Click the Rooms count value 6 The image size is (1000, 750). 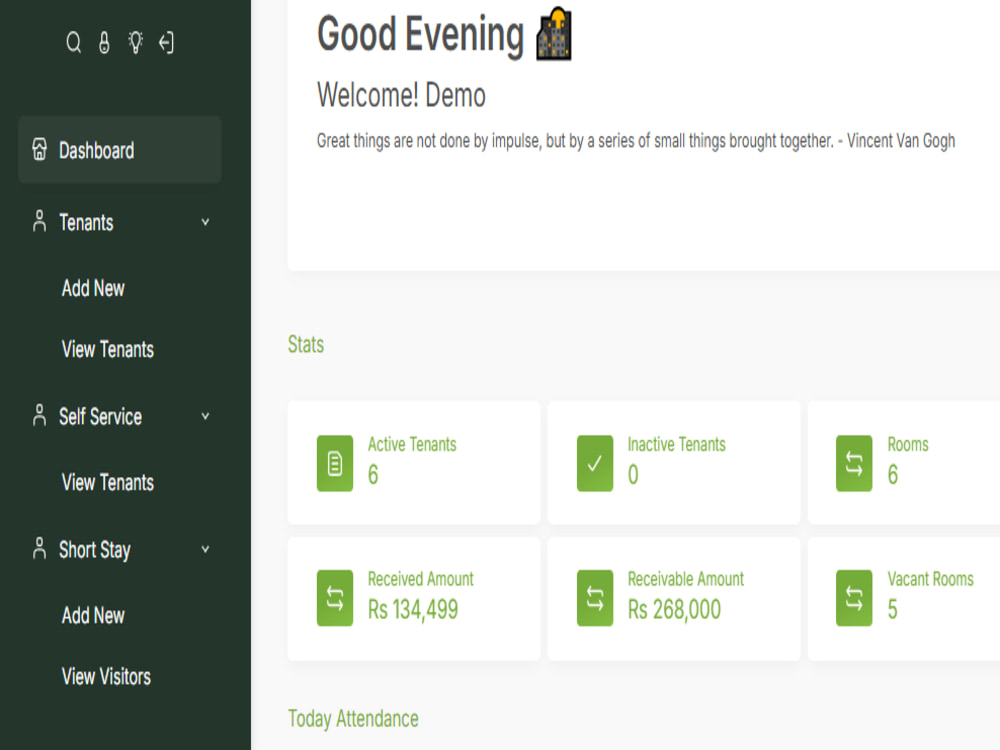coord(893,474)
